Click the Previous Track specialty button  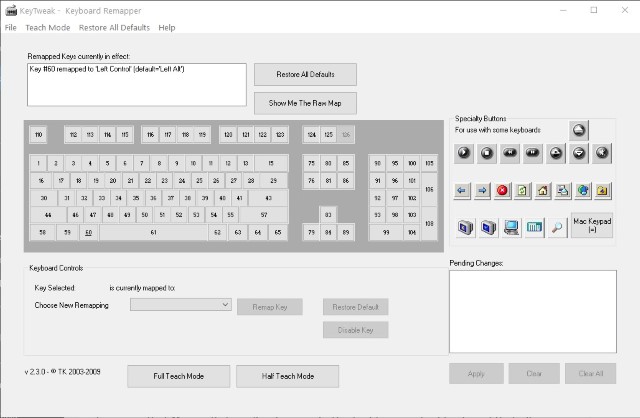pos(510,153)
